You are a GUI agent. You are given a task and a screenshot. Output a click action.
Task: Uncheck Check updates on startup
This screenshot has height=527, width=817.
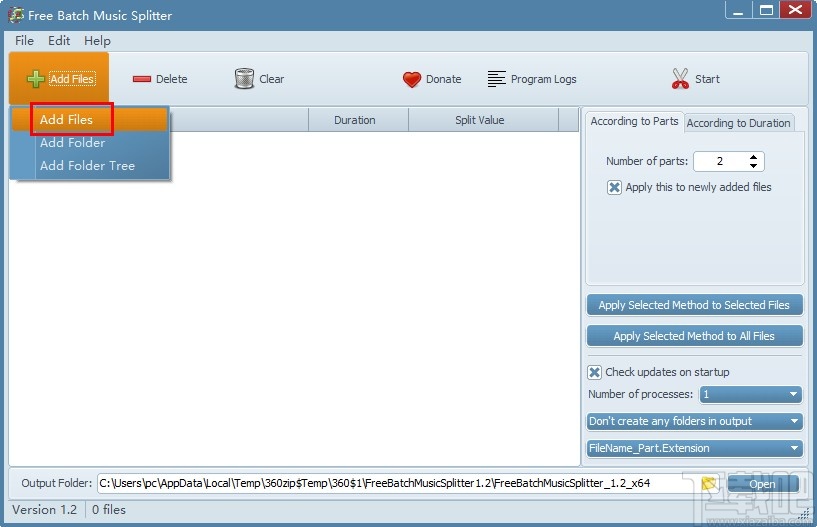point(595,372)
